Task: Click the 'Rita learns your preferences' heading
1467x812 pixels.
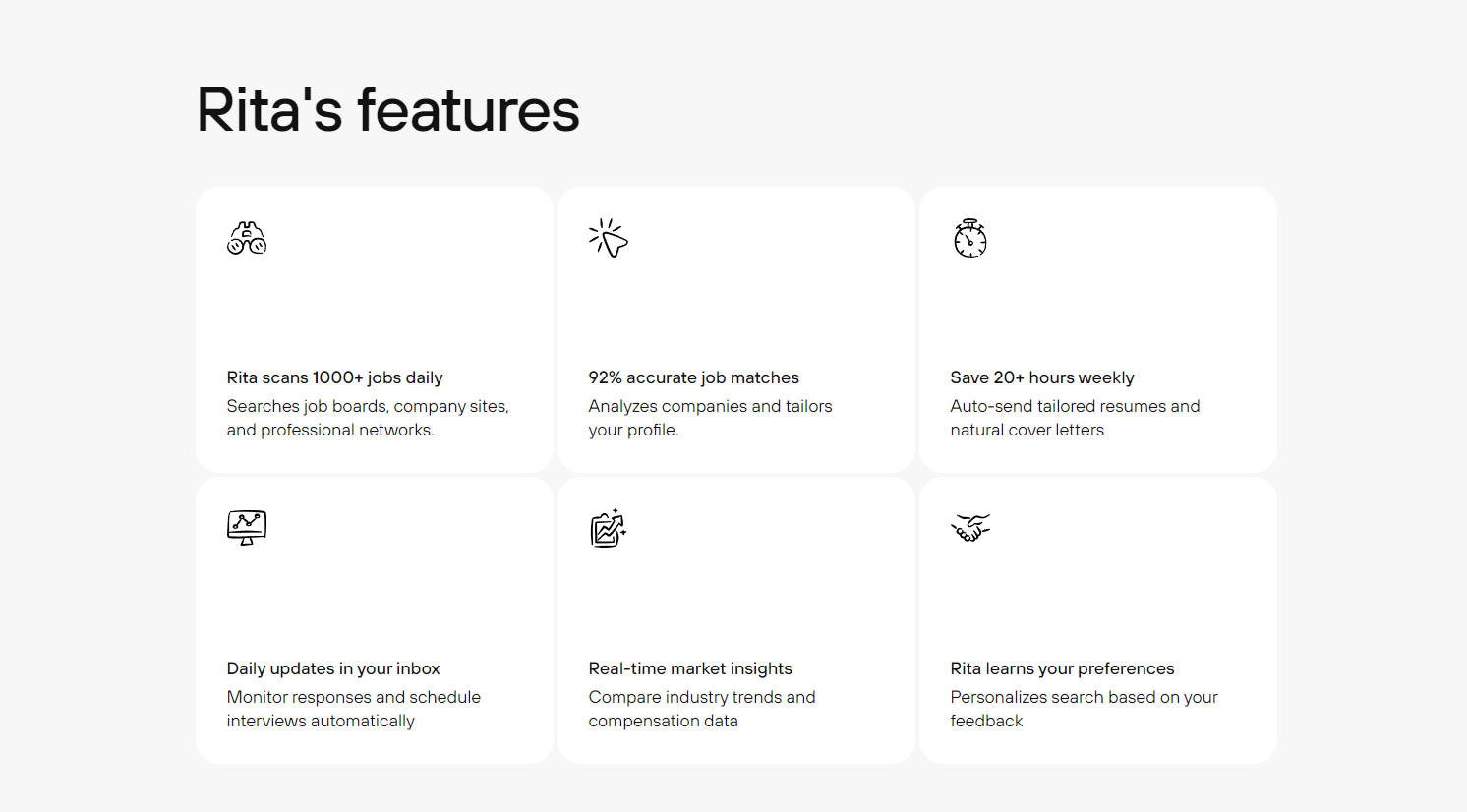Action: coord(1062,668)
